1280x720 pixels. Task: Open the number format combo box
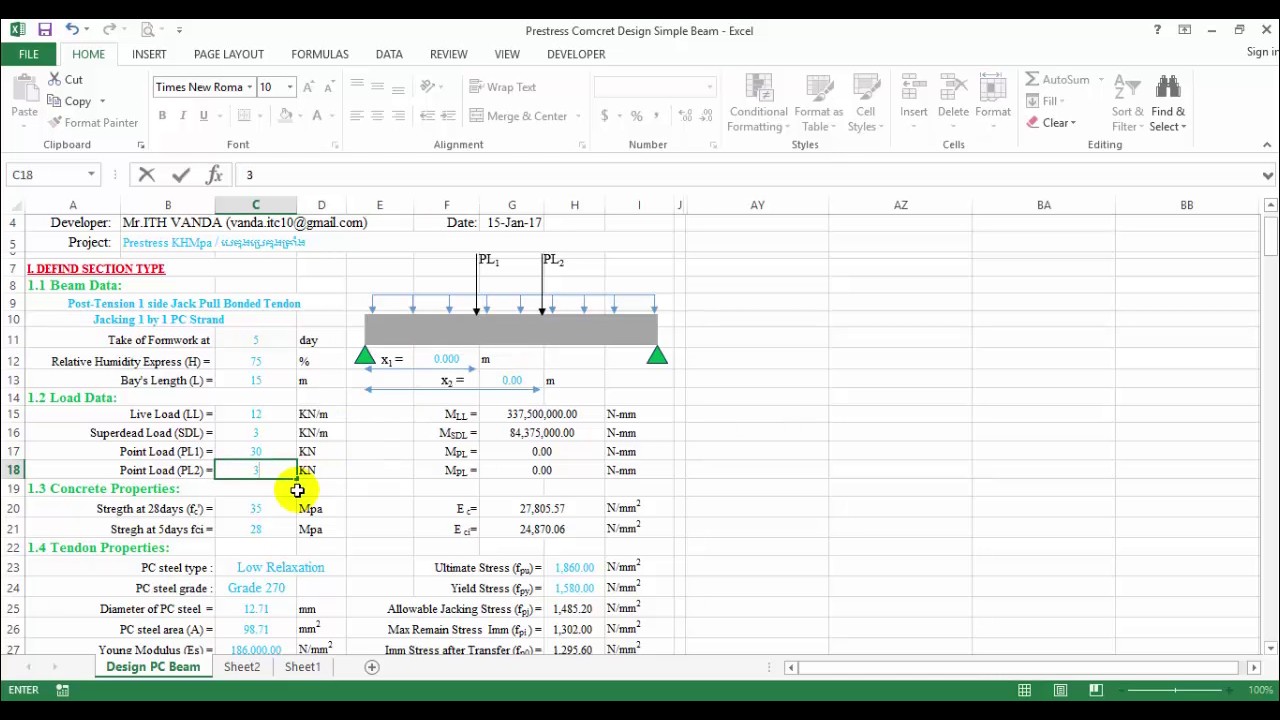click(655, 87)
